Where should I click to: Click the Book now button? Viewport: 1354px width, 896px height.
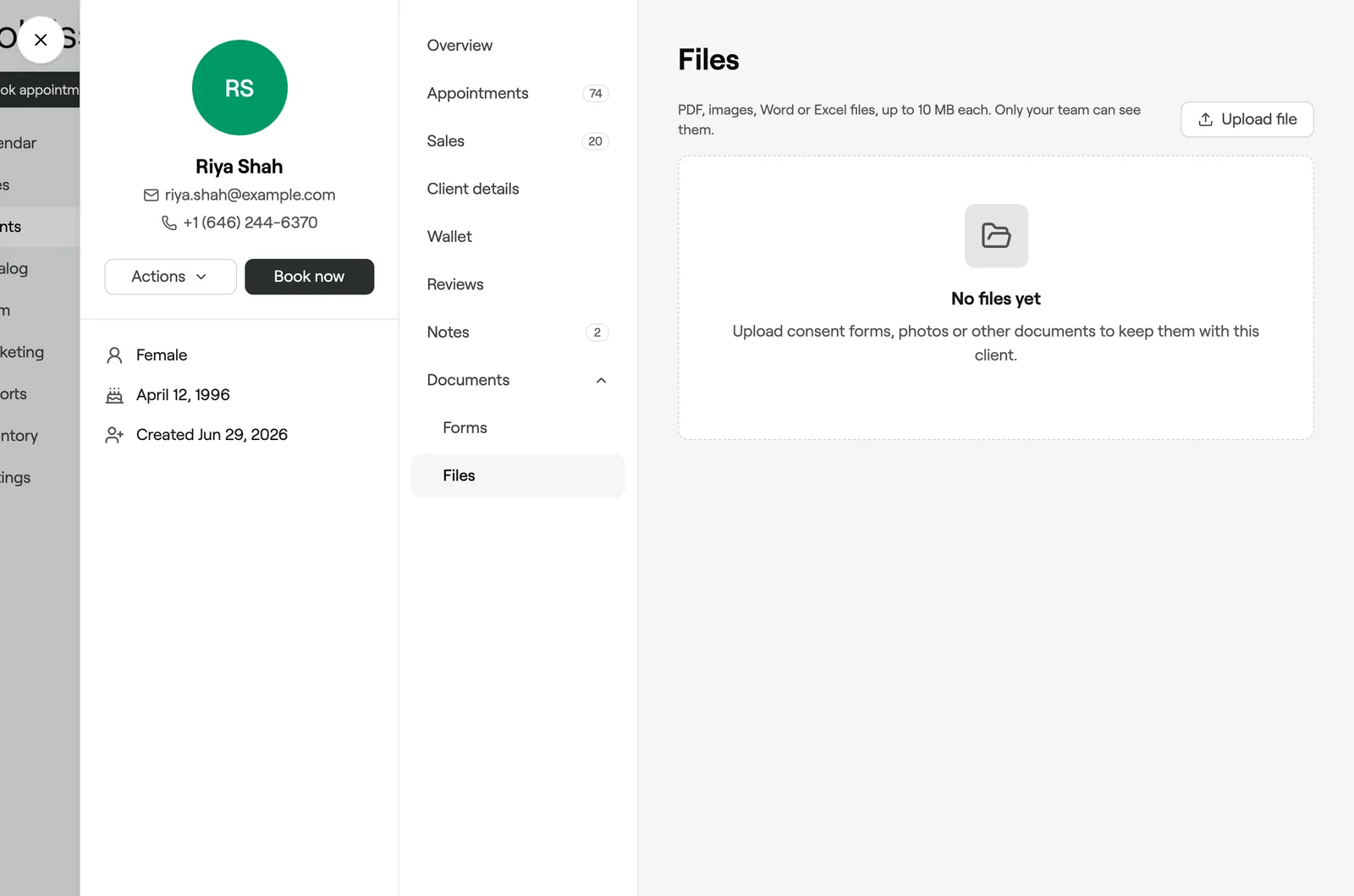[x=309, y=277]
